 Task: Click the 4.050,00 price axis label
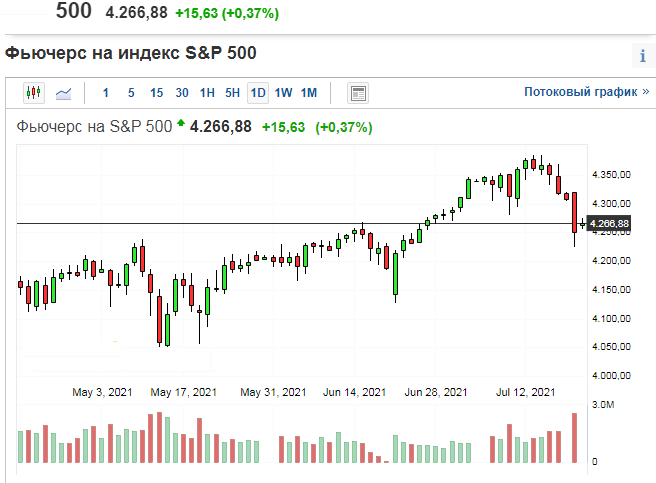click(x=611, y=347)
